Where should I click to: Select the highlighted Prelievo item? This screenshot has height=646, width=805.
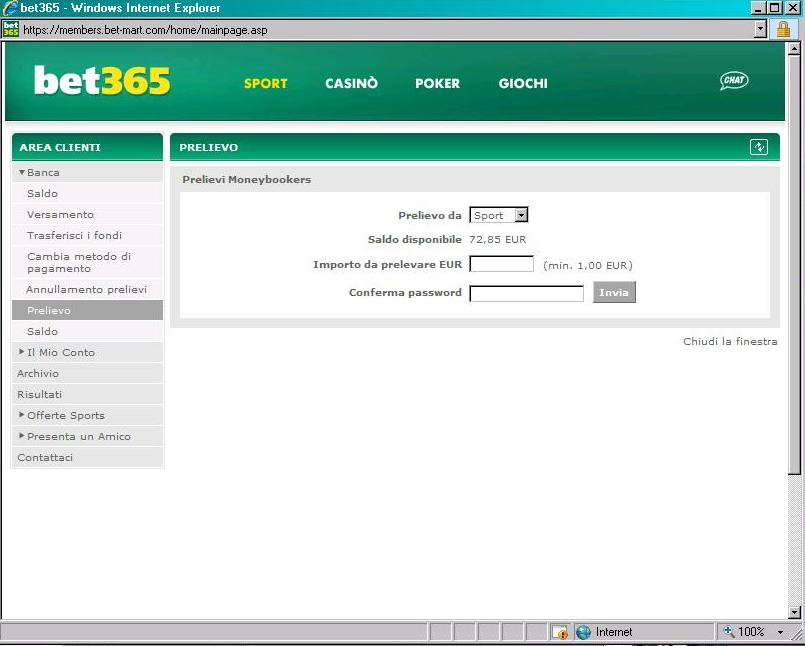point(87,310)
